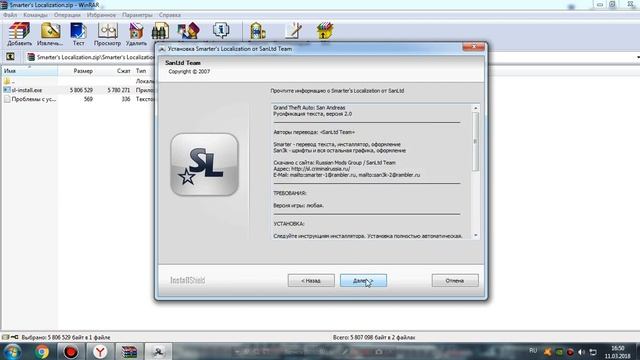Click the installer taskbar icon
The width and height of the screenshot is (640, 360).
click(x=158, y=351)
